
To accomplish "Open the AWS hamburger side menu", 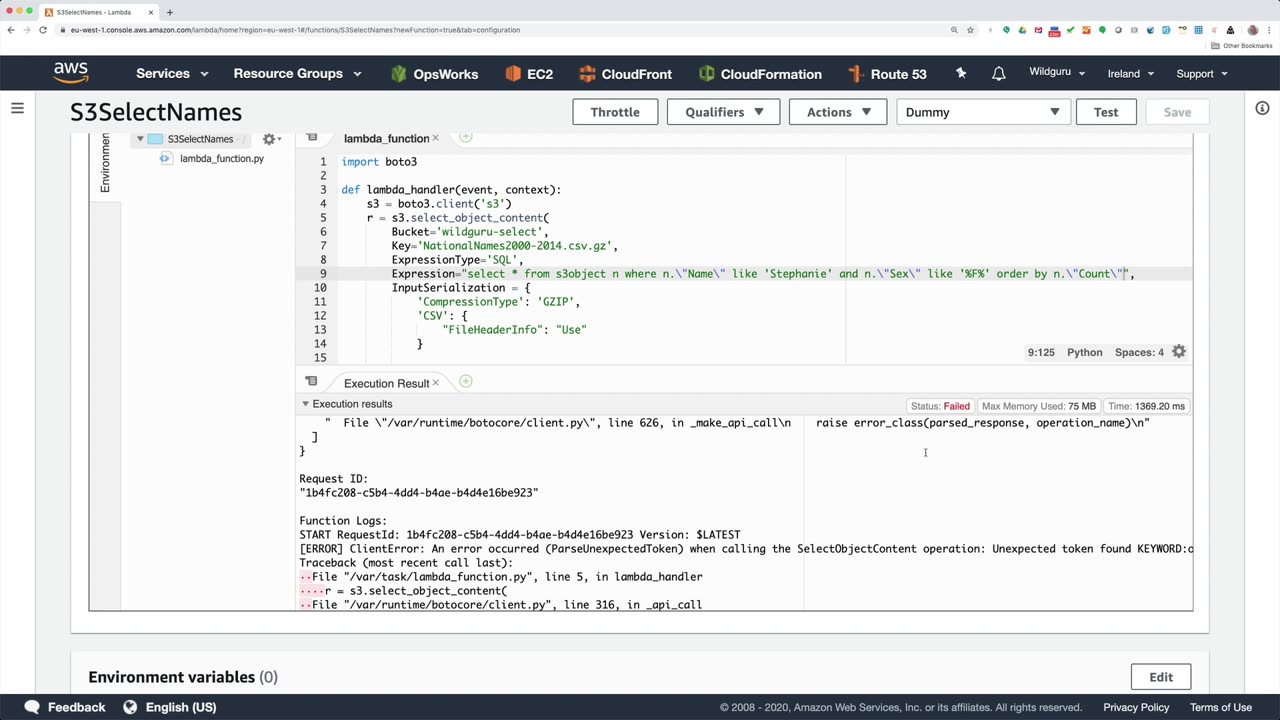I will 17,108.
